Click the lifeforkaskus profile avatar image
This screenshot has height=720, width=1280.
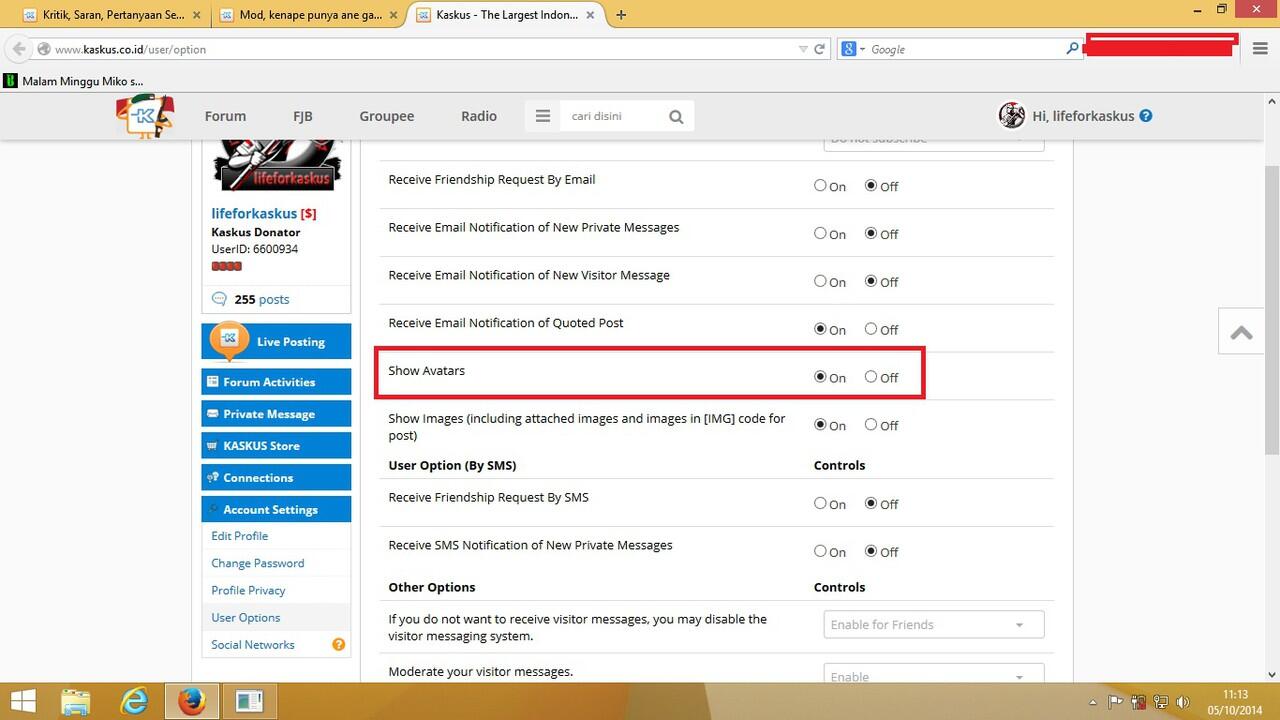pyautogui.click(x=277, y=166)
